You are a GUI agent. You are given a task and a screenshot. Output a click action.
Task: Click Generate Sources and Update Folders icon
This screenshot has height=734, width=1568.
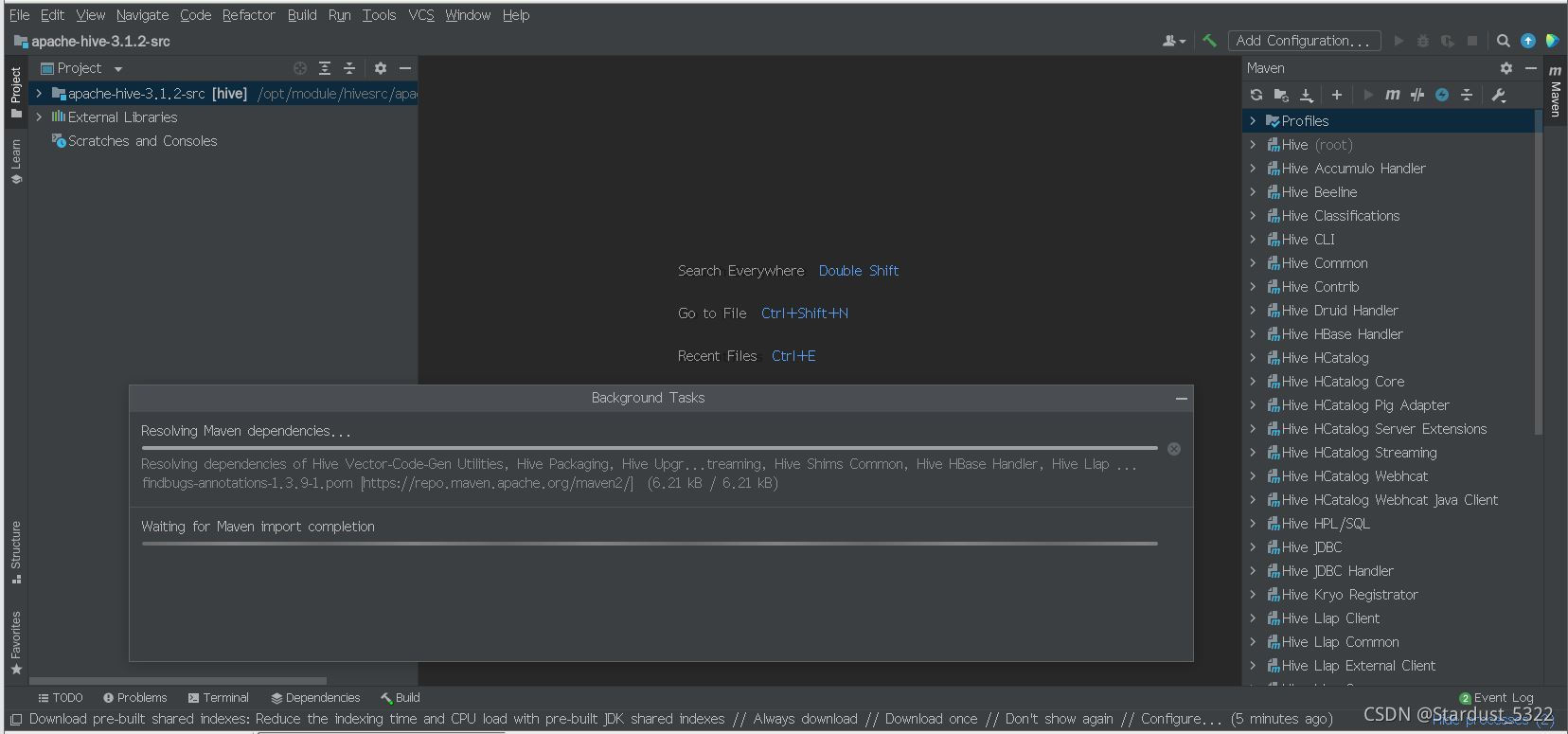(1281, 95)
